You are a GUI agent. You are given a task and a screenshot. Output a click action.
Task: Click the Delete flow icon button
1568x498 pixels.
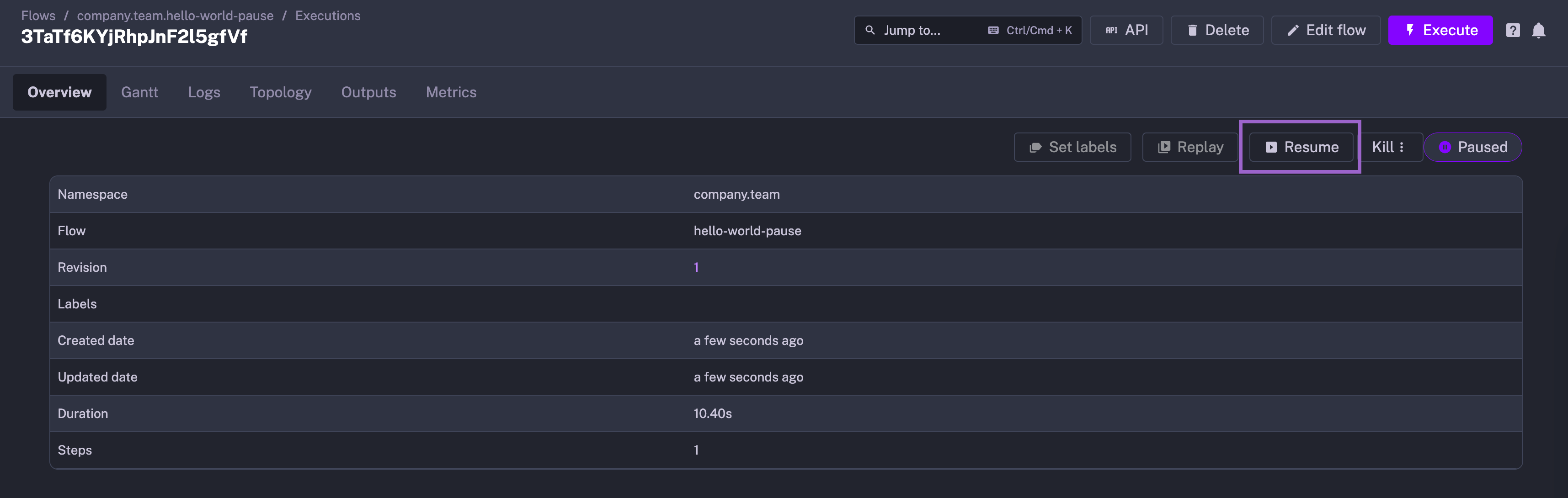[1217, 29]
